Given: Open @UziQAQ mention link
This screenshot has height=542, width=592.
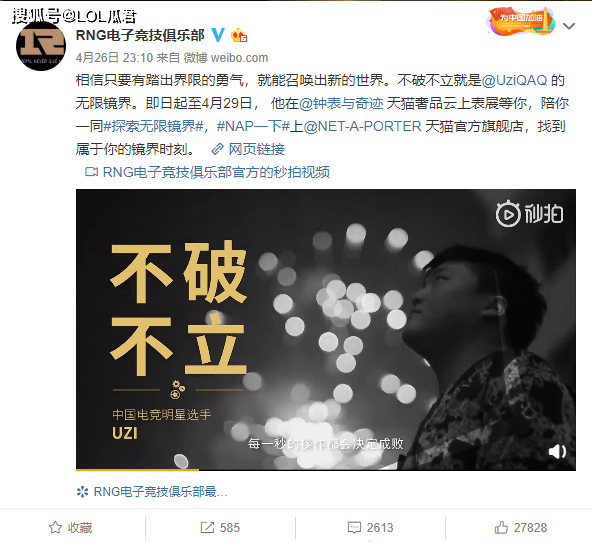Looking at the screenshot, I should 514,80.
